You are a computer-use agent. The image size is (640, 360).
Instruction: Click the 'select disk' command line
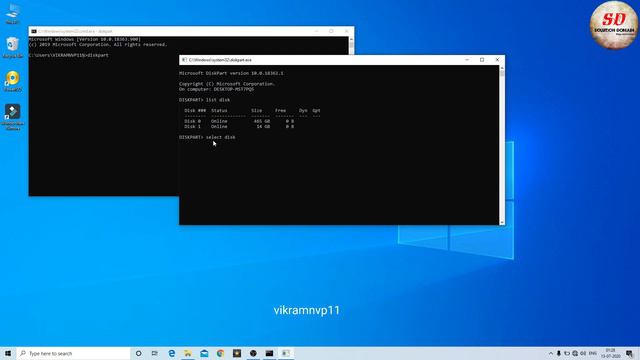click(207, 137)
